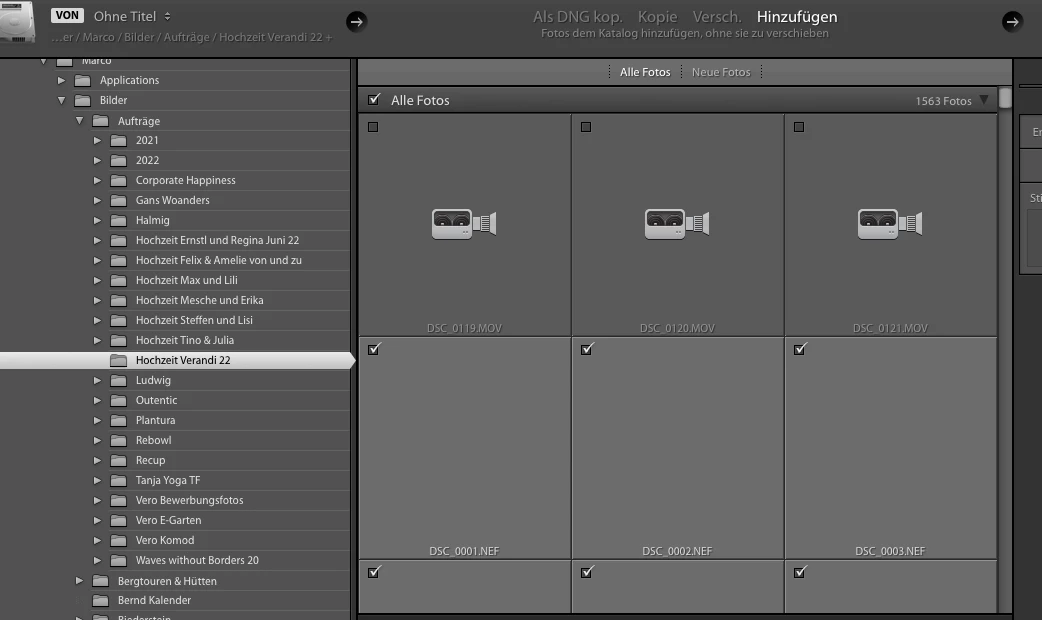This screenshot has width=1042, height=620.
Task: Check the box for DSC_0119.MOV
Action: tap(373, 127)
